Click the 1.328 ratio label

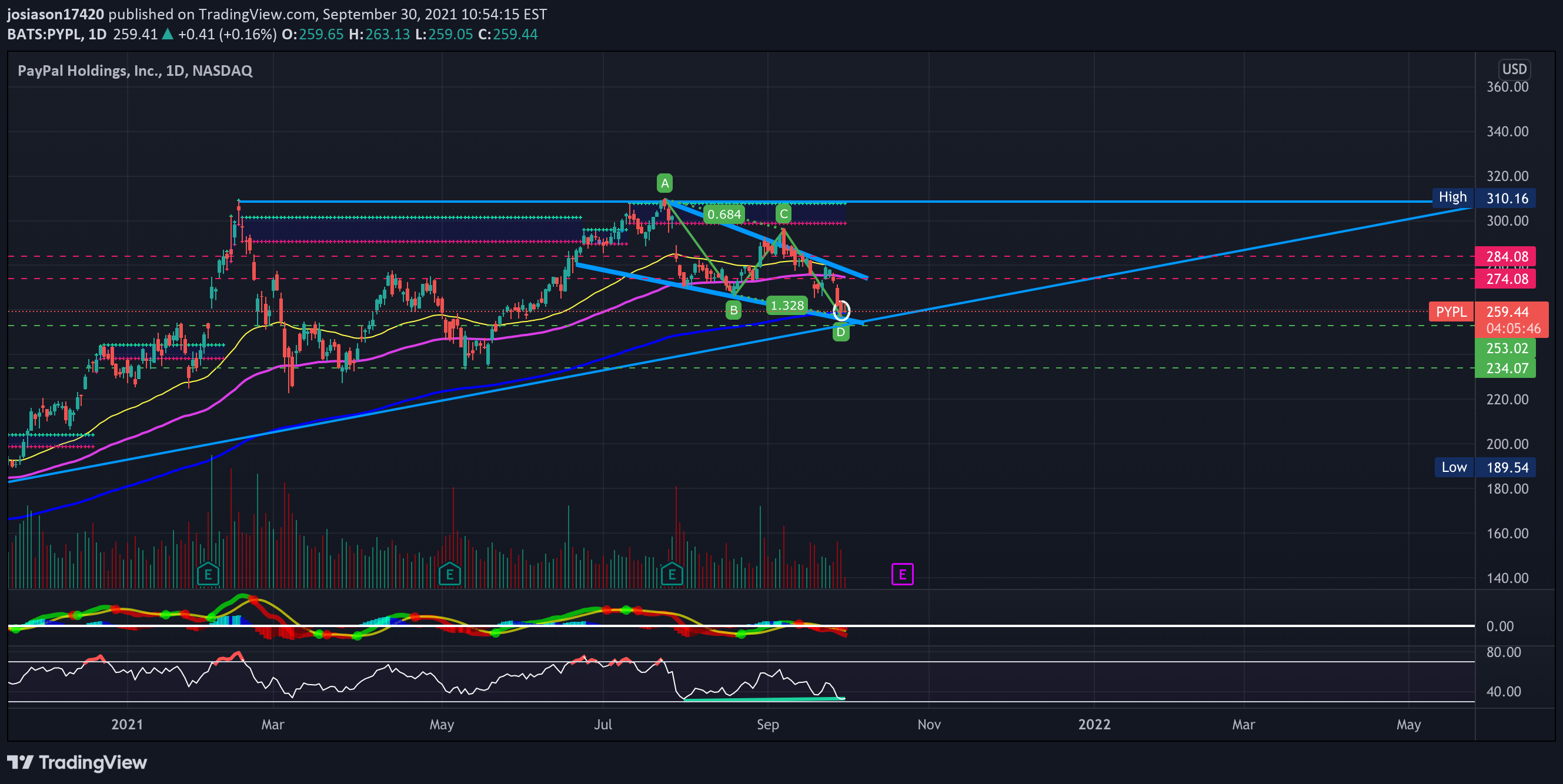click(x=787, y=305)
